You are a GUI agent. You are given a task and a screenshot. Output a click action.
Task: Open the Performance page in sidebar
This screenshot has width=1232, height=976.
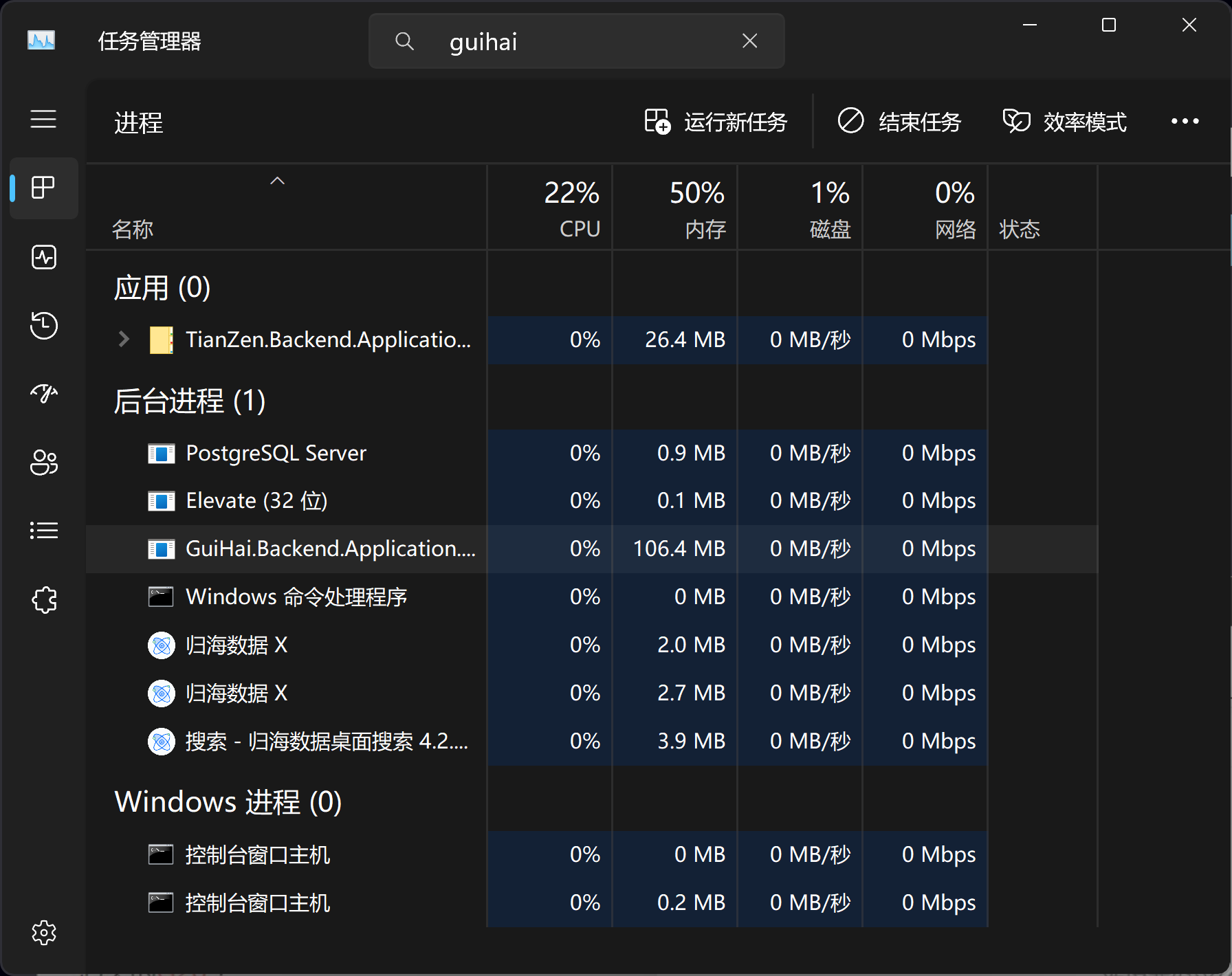(44, 257)
